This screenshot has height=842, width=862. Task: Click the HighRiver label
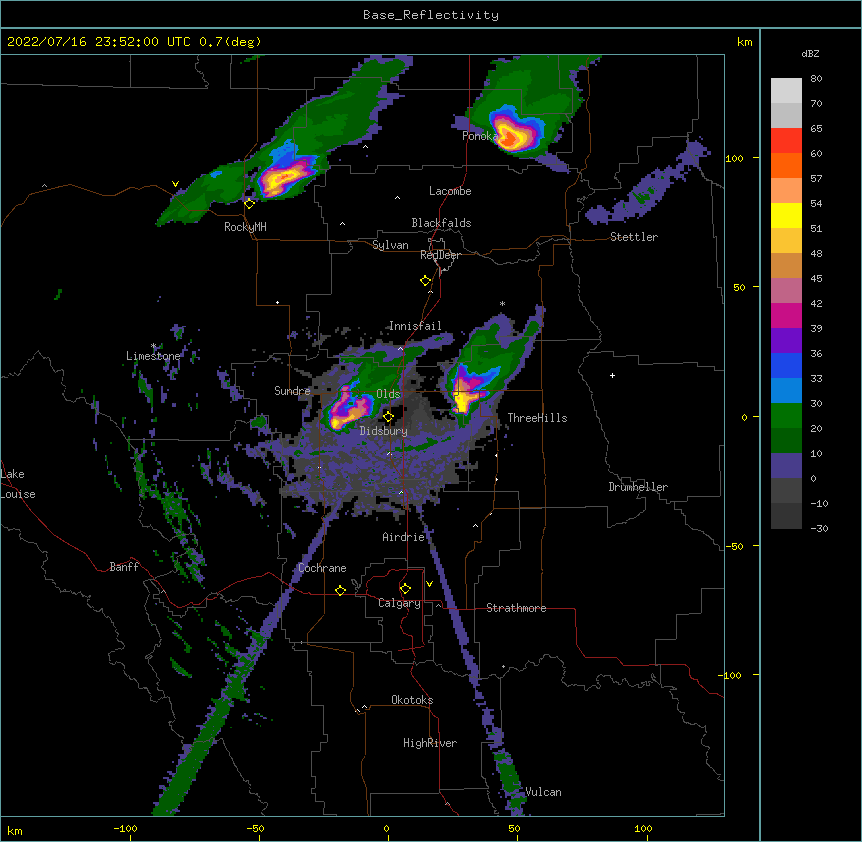[x=430, y=744]
